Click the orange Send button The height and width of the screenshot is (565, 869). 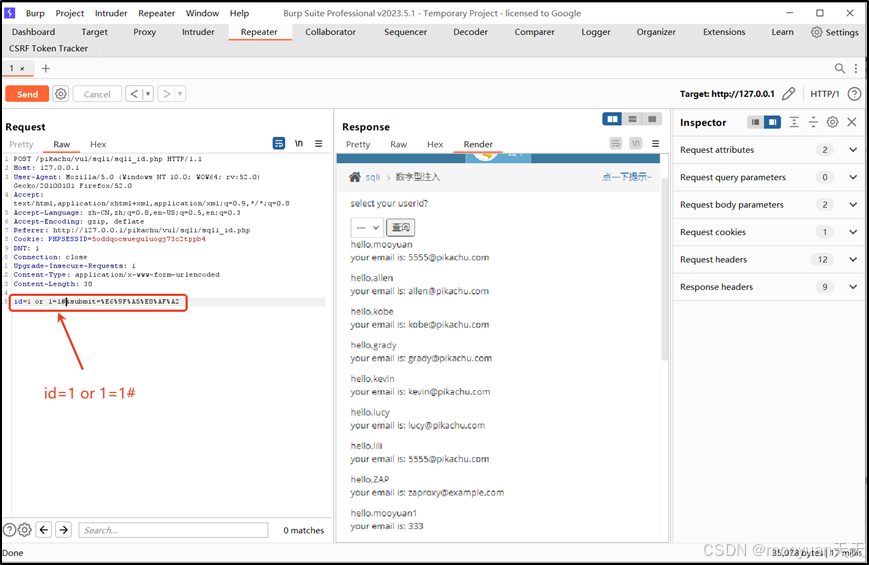(x=27, y=94)
